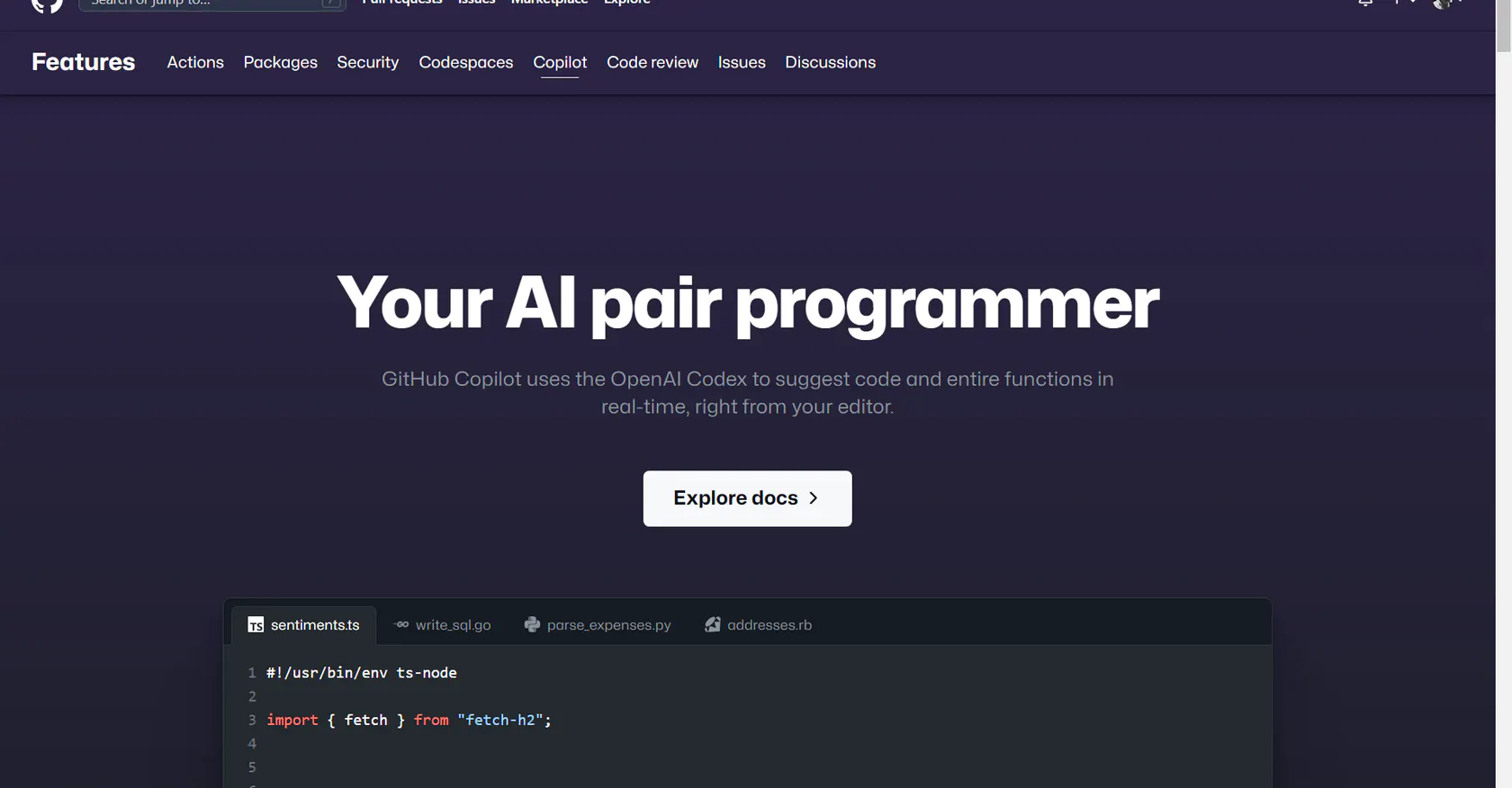Expand the plus create-new dropdown

[1405, 2]
